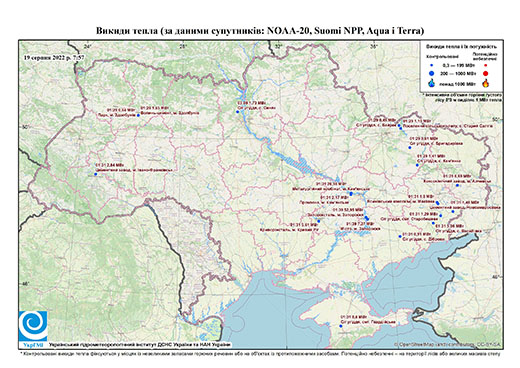Select the Kamianske metallurgical plant marker
520x368 pixels.
(351, 194)
